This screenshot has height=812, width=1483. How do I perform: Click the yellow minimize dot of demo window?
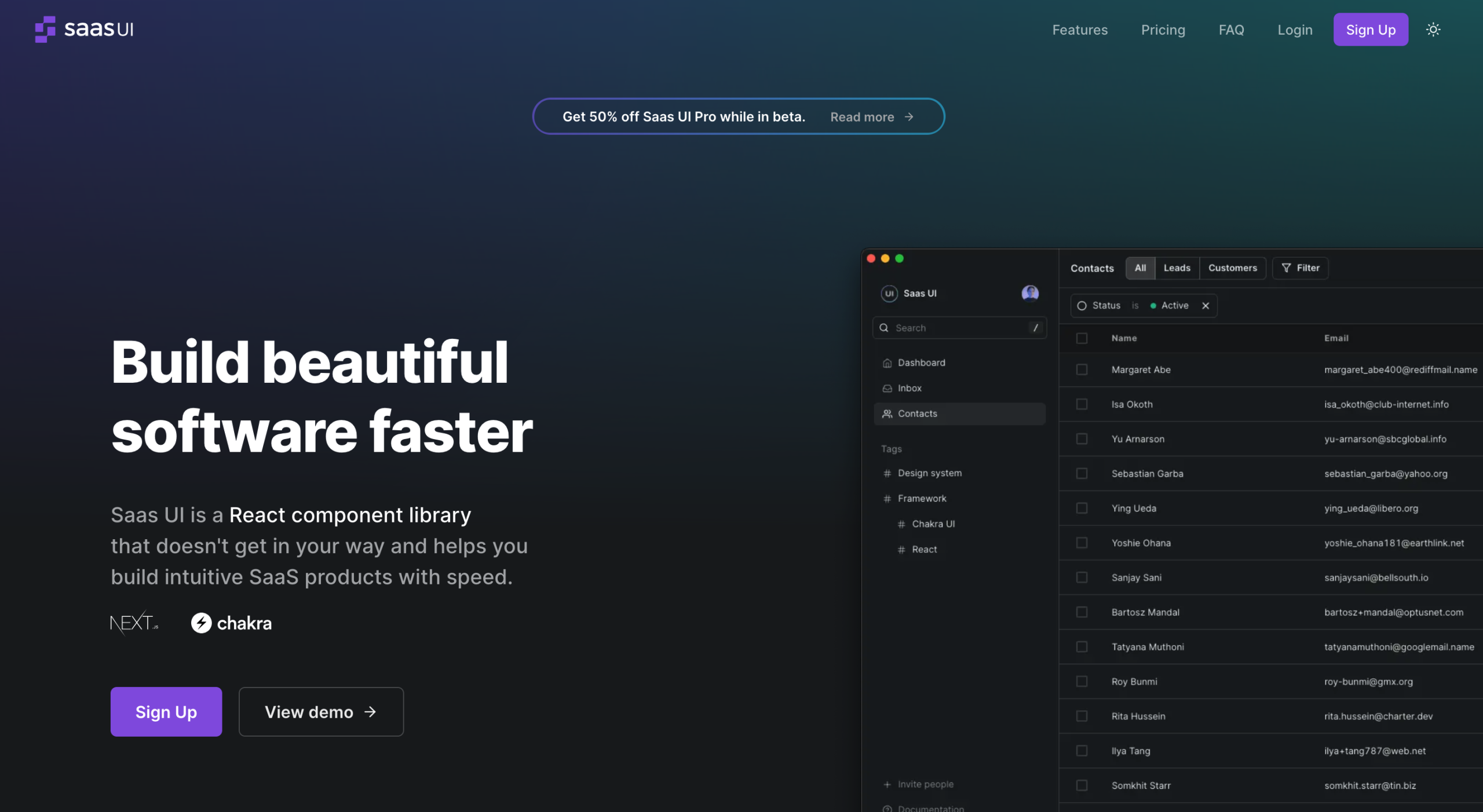[x=885, y=258]
